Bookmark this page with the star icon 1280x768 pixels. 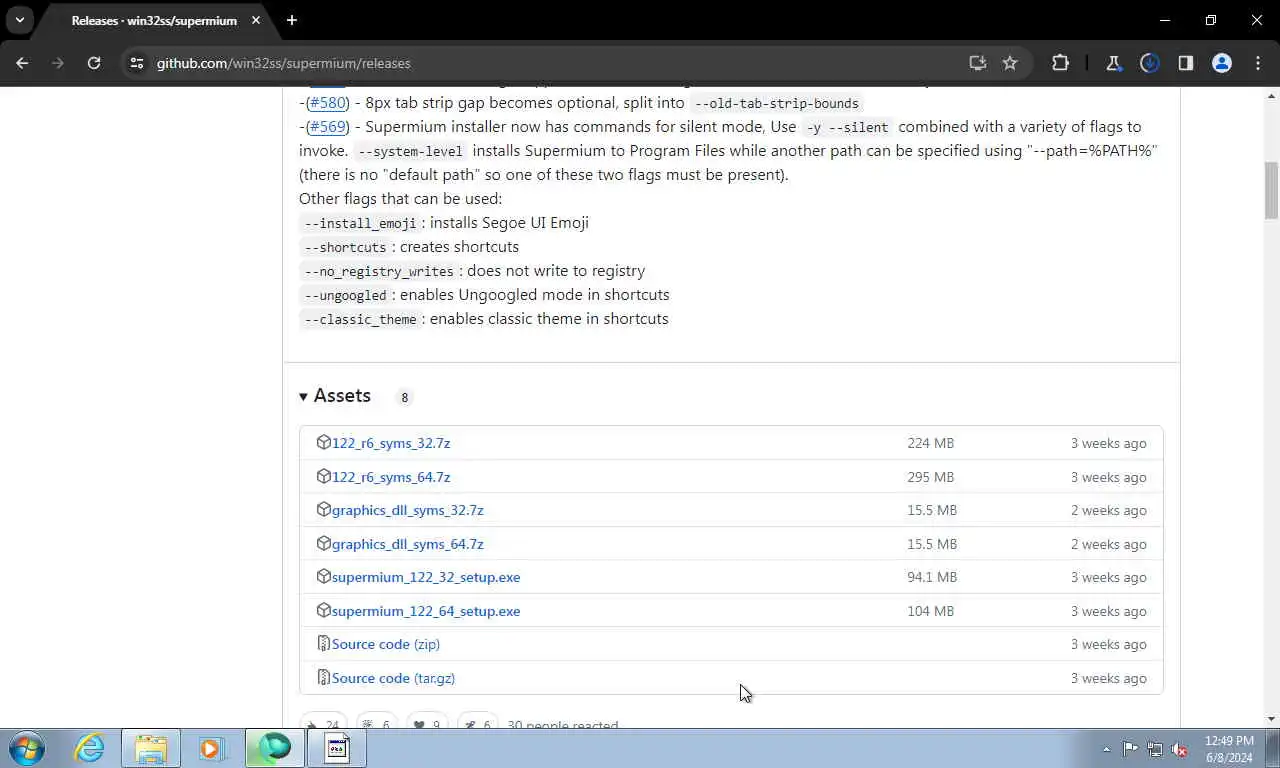point(1010,63)
